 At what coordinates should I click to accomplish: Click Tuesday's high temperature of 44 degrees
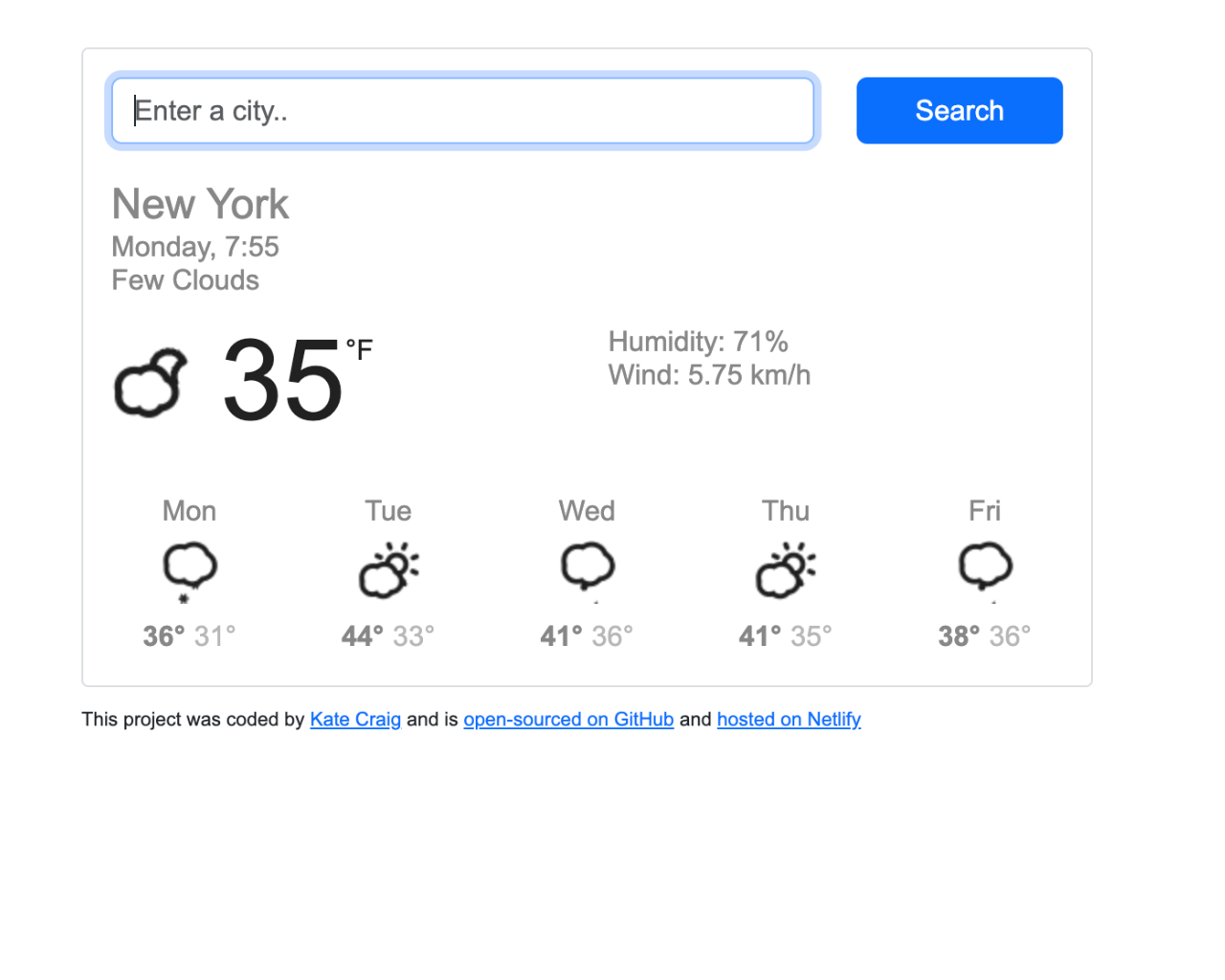pyautogui.click(x=360, y=635)
